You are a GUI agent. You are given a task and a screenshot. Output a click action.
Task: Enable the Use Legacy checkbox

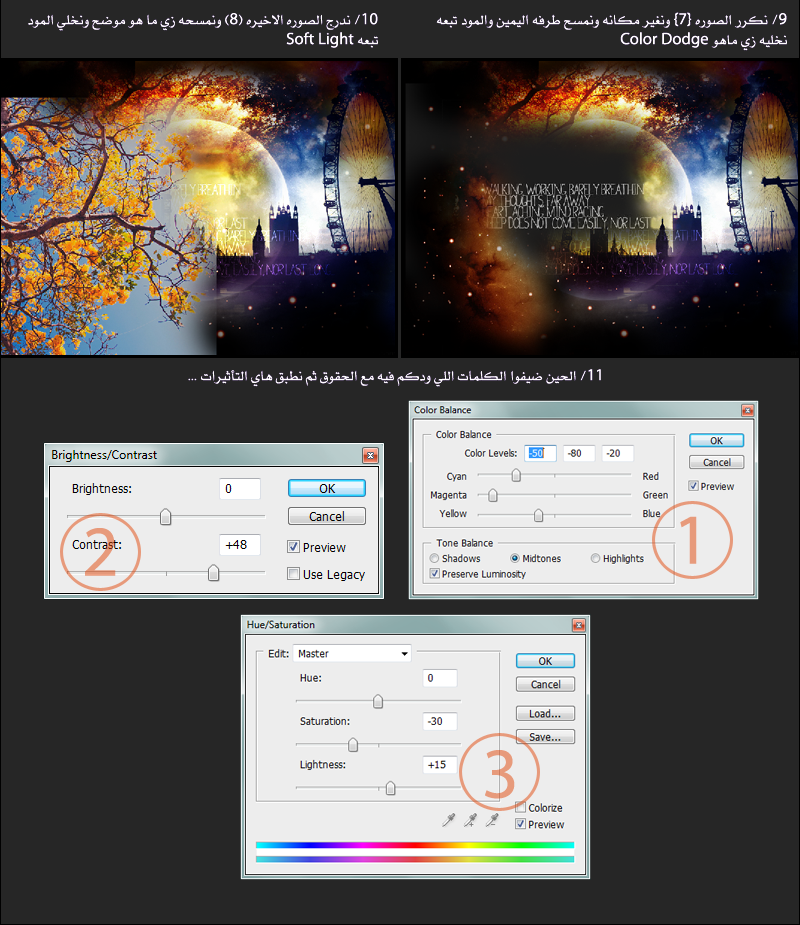tap(293, 574)
